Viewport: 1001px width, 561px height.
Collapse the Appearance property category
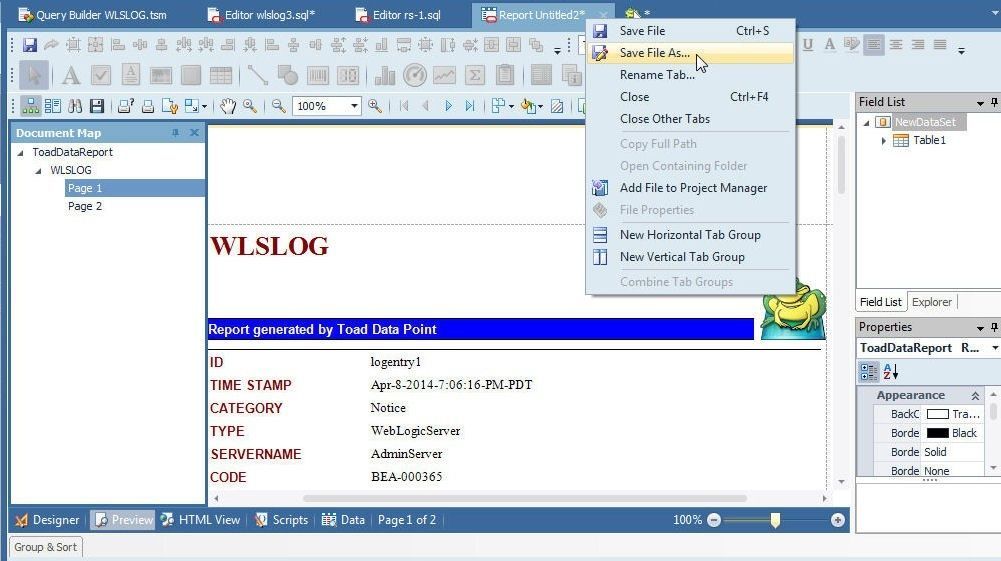coord(975,396)
